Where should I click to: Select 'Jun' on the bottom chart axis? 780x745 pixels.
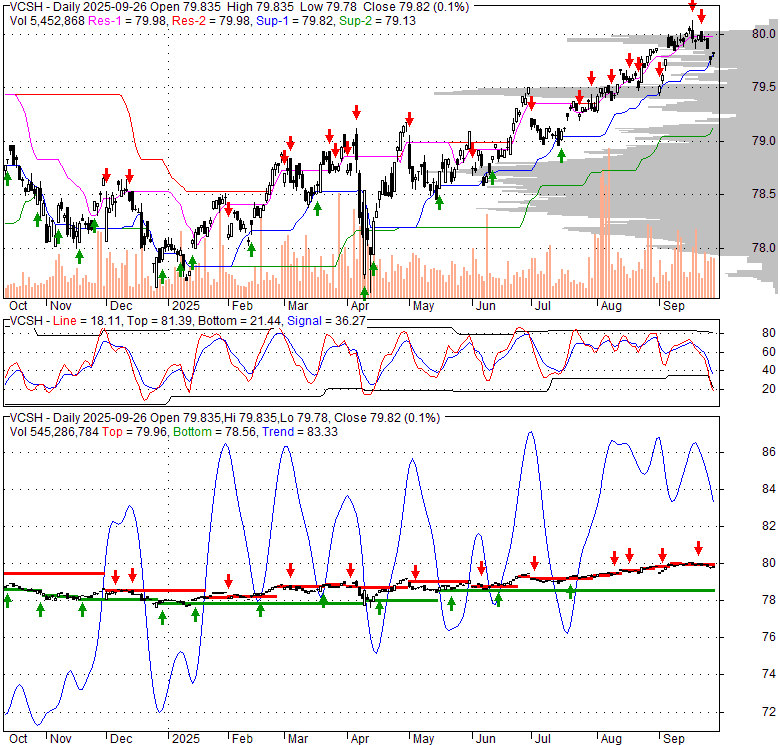(486, 739)
